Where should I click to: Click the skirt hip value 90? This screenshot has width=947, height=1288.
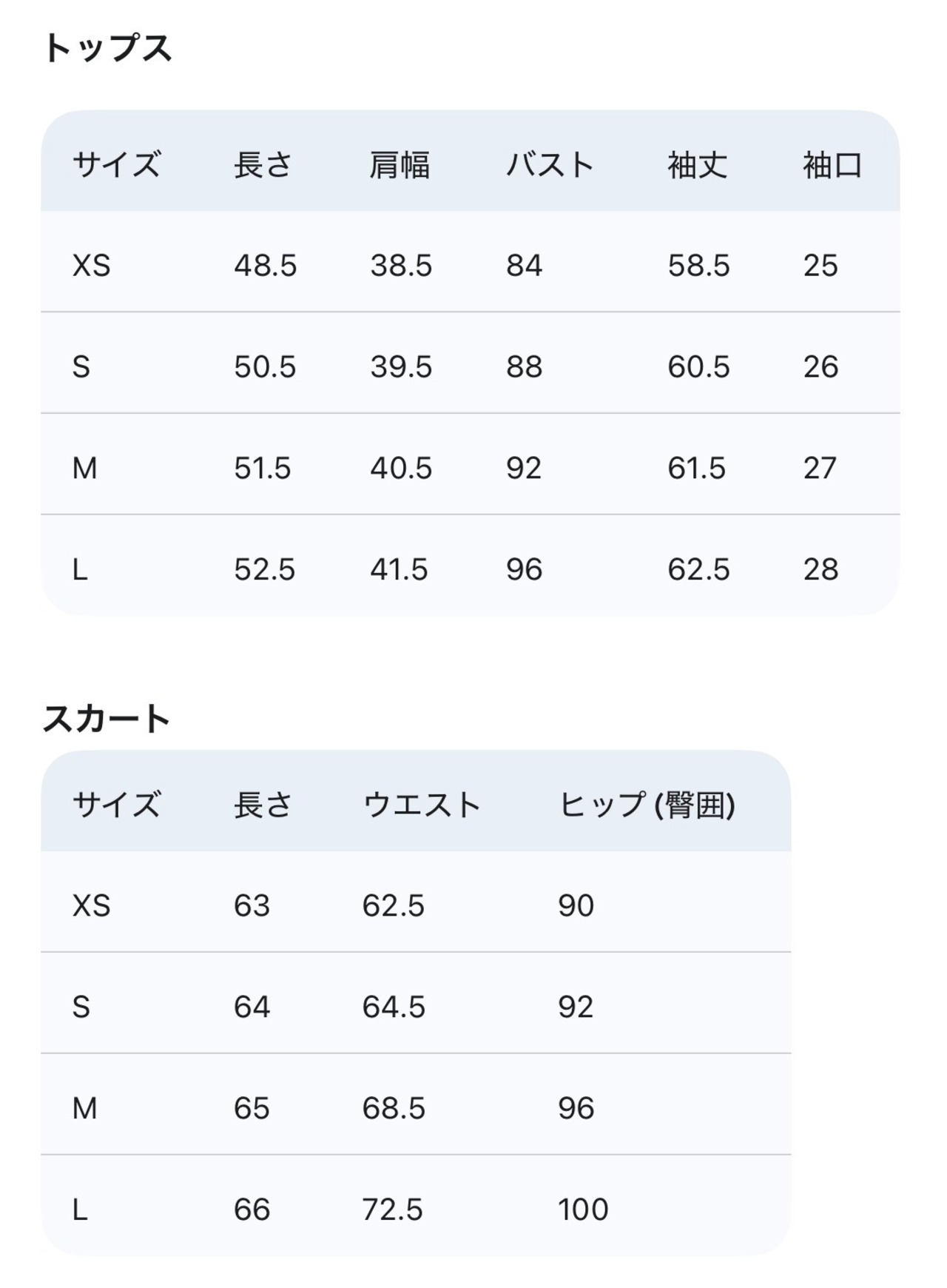click(576, 905)
